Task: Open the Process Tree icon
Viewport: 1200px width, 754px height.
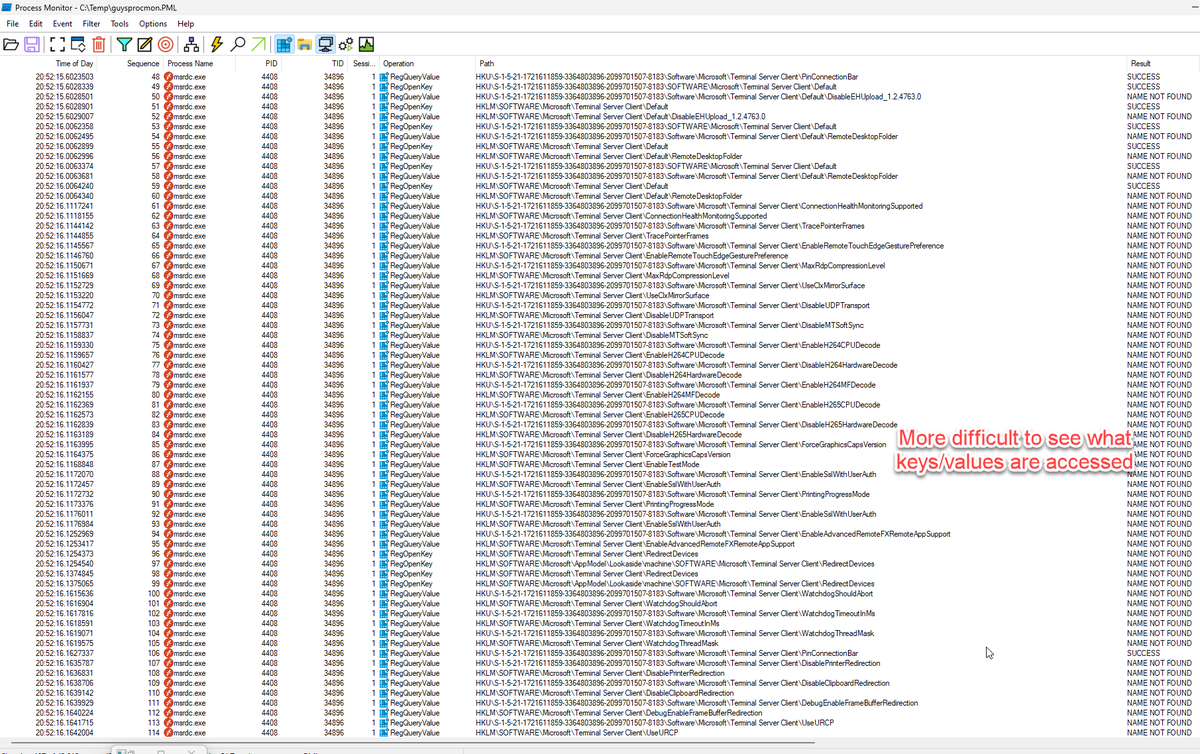Action: click(192, 44)
